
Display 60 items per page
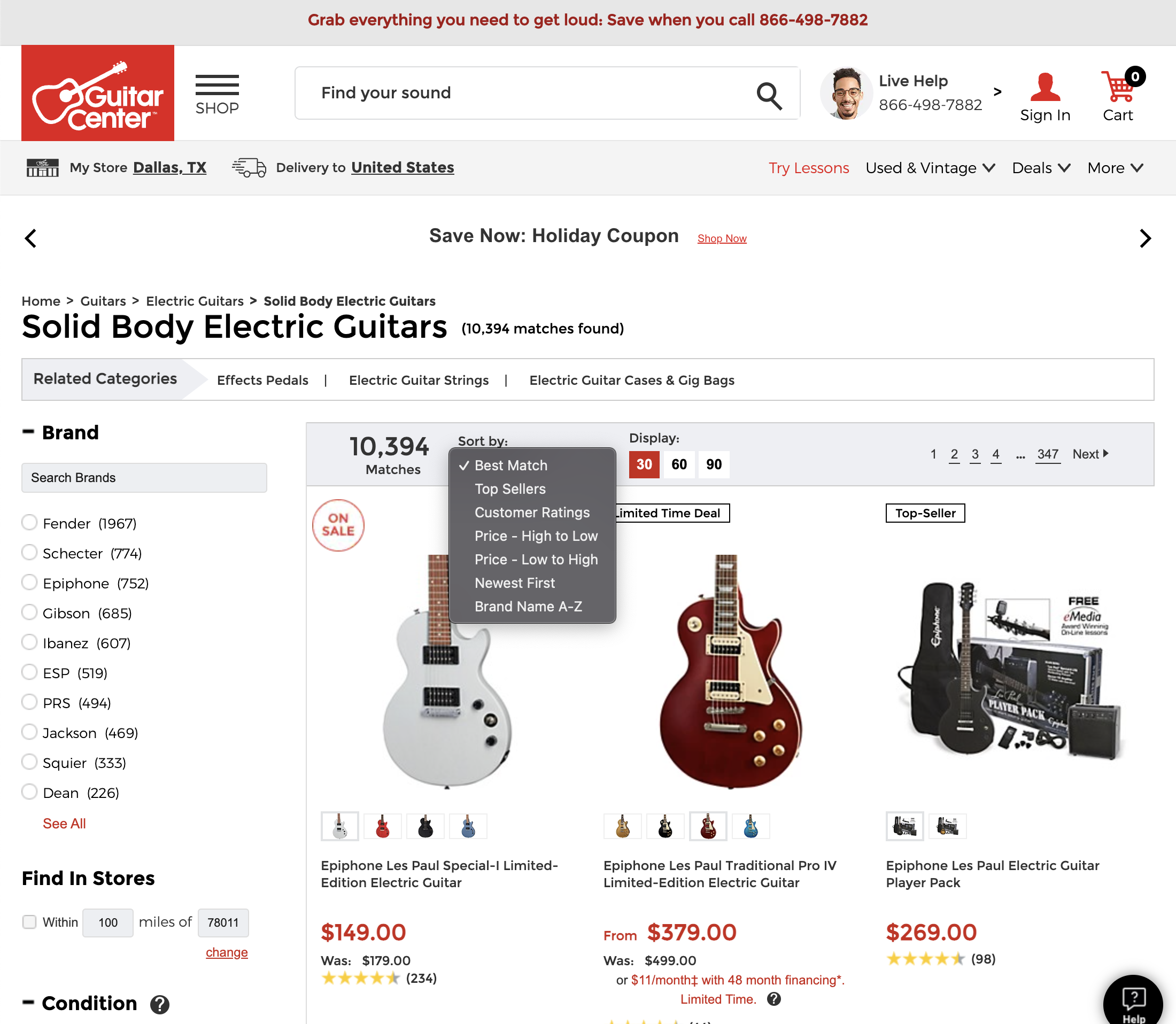coord(679,464)
